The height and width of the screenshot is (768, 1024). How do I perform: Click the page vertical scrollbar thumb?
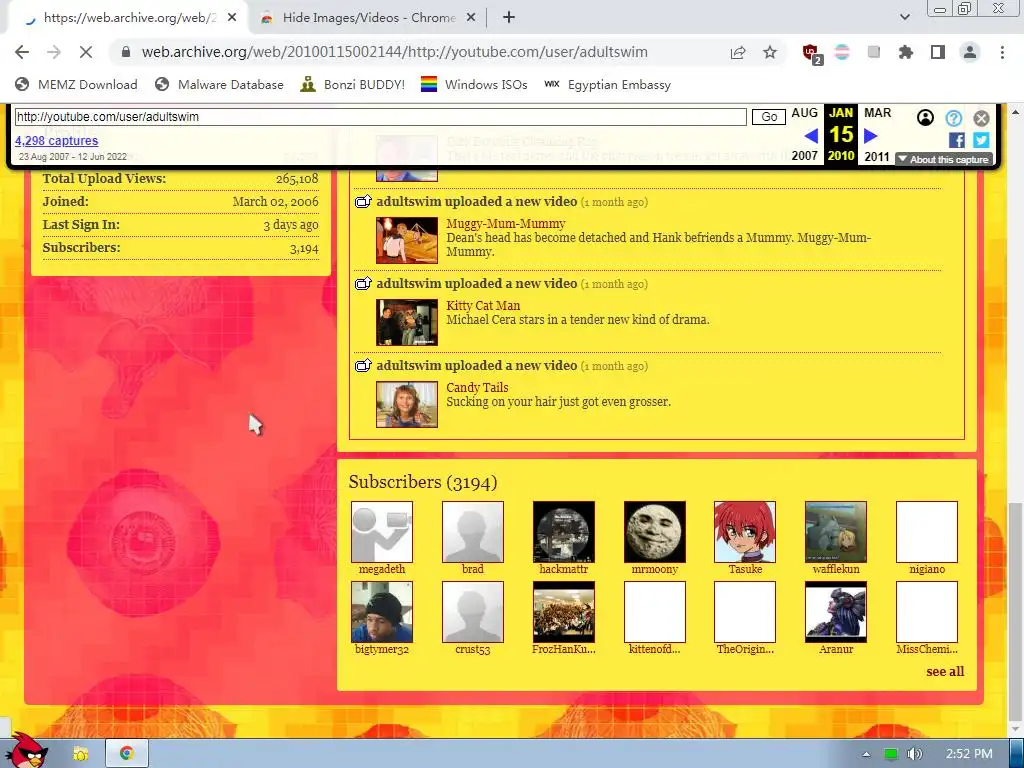coord(1016,611)
